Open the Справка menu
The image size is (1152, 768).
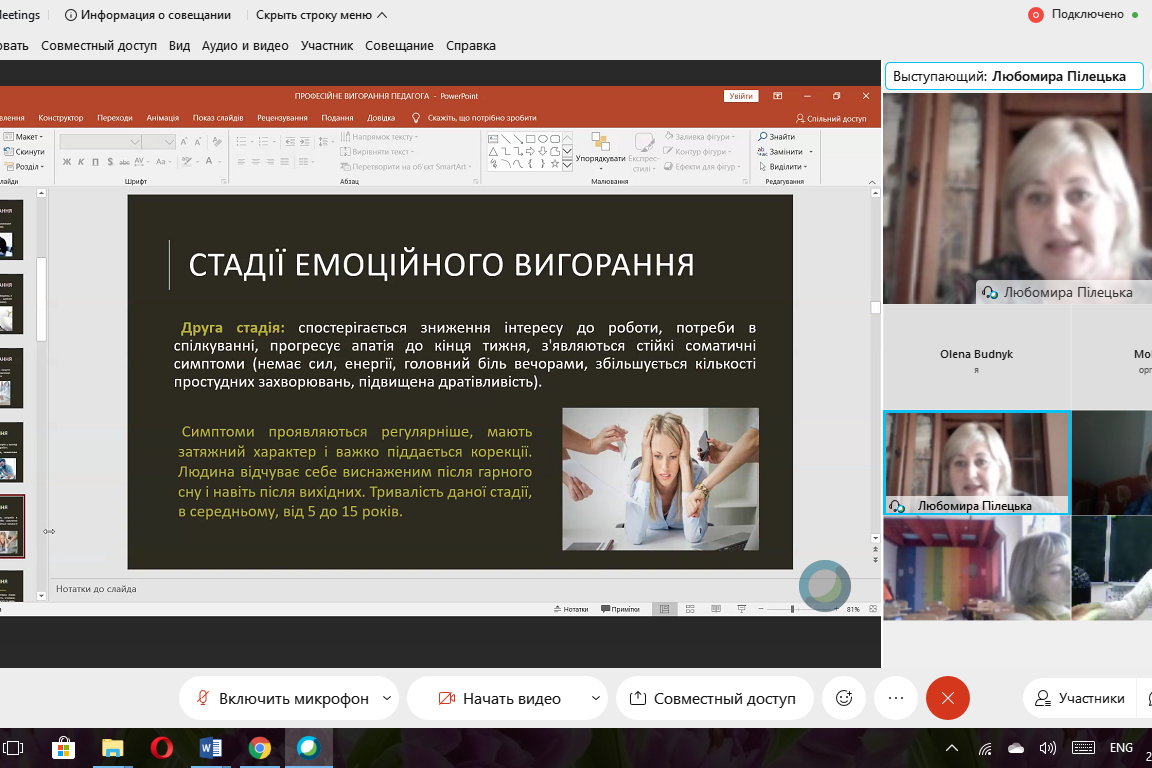click(x=471, y=46)
